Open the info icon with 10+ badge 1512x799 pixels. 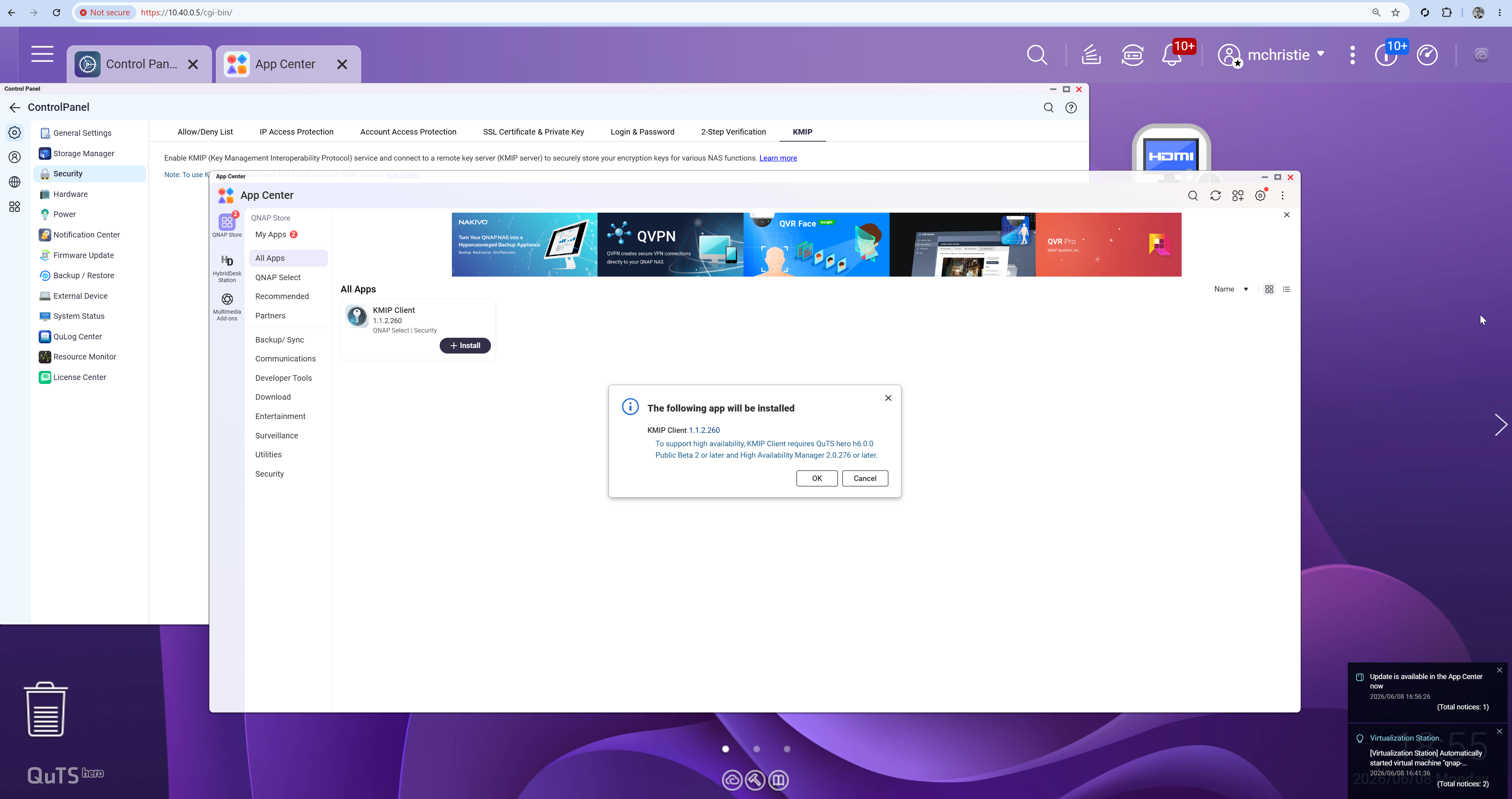(1386, 54)
